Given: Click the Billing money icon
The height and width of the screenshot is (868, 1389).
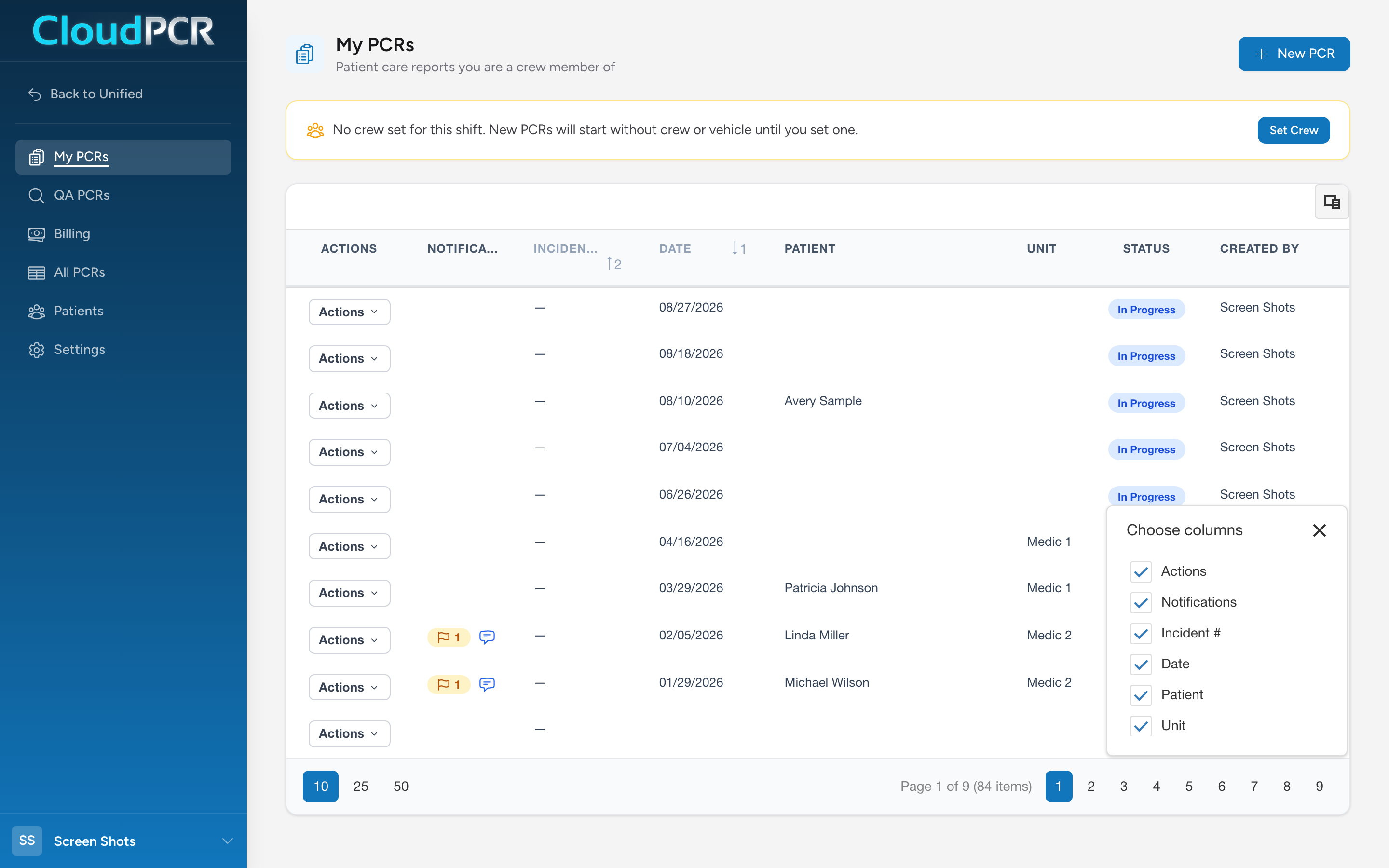Looking at the screenshot, I should click(x=36, y=234).
